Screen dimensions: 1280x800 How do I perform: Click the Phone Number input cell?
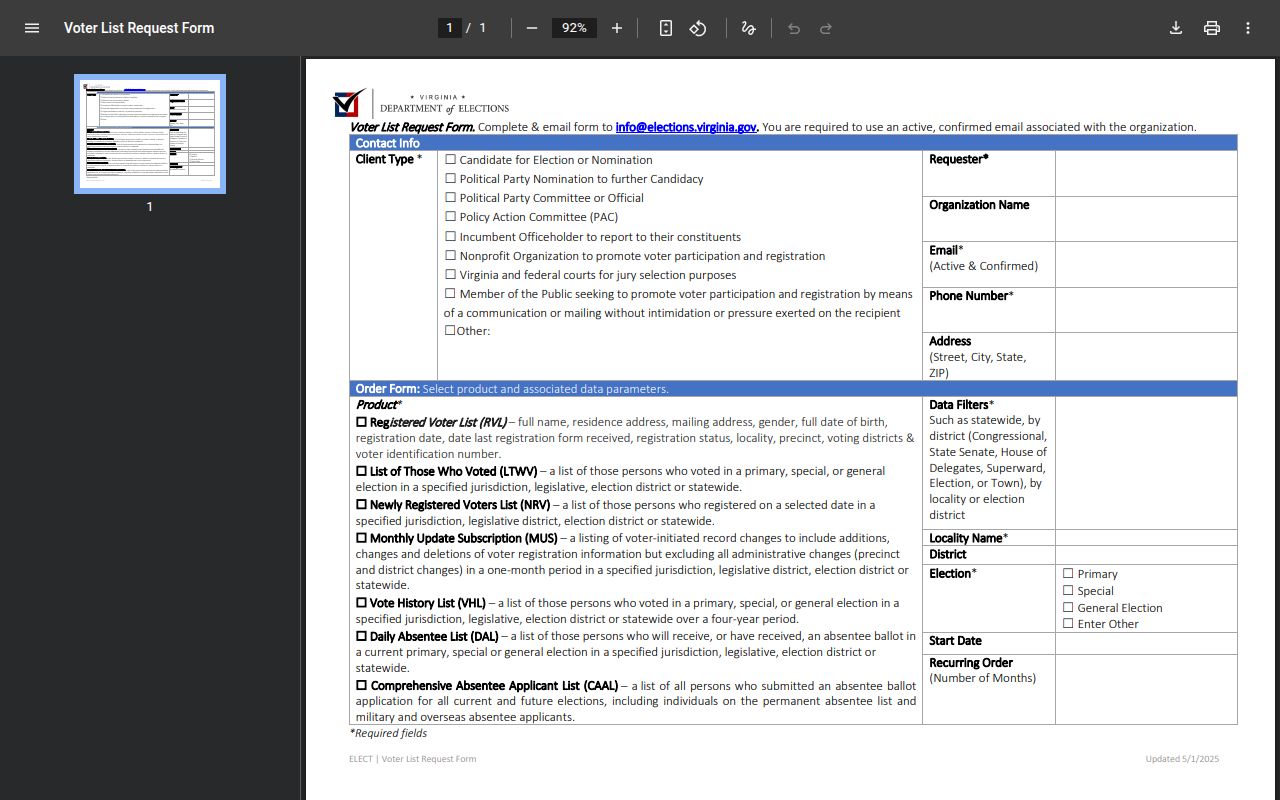click(1146, 310)
